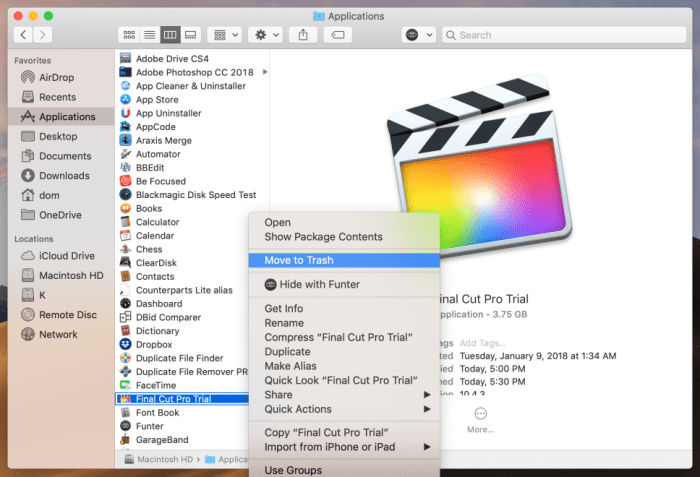The width and height of the screenshot is (700, 477).
Task: Switch to icon view in toolbar
Action: coord(128,34)
